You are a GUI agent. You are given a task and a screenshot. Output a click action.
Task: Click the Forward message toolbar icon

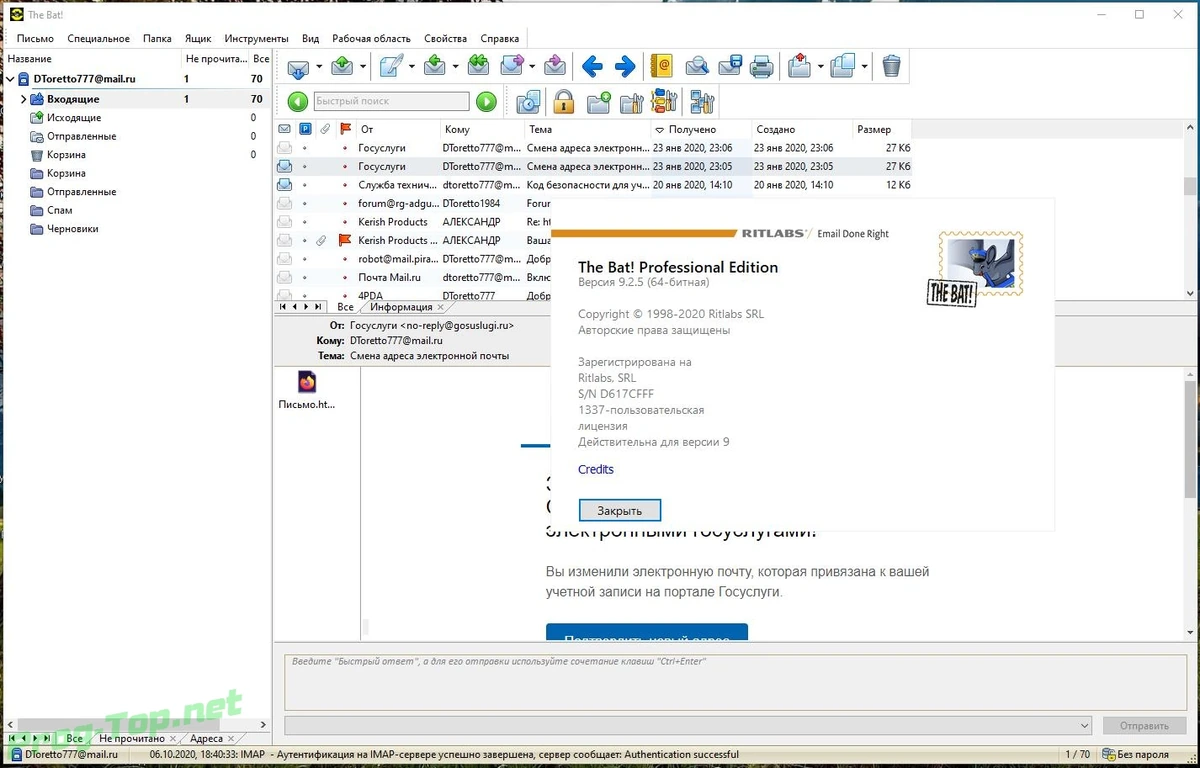(x=512, y=67)
